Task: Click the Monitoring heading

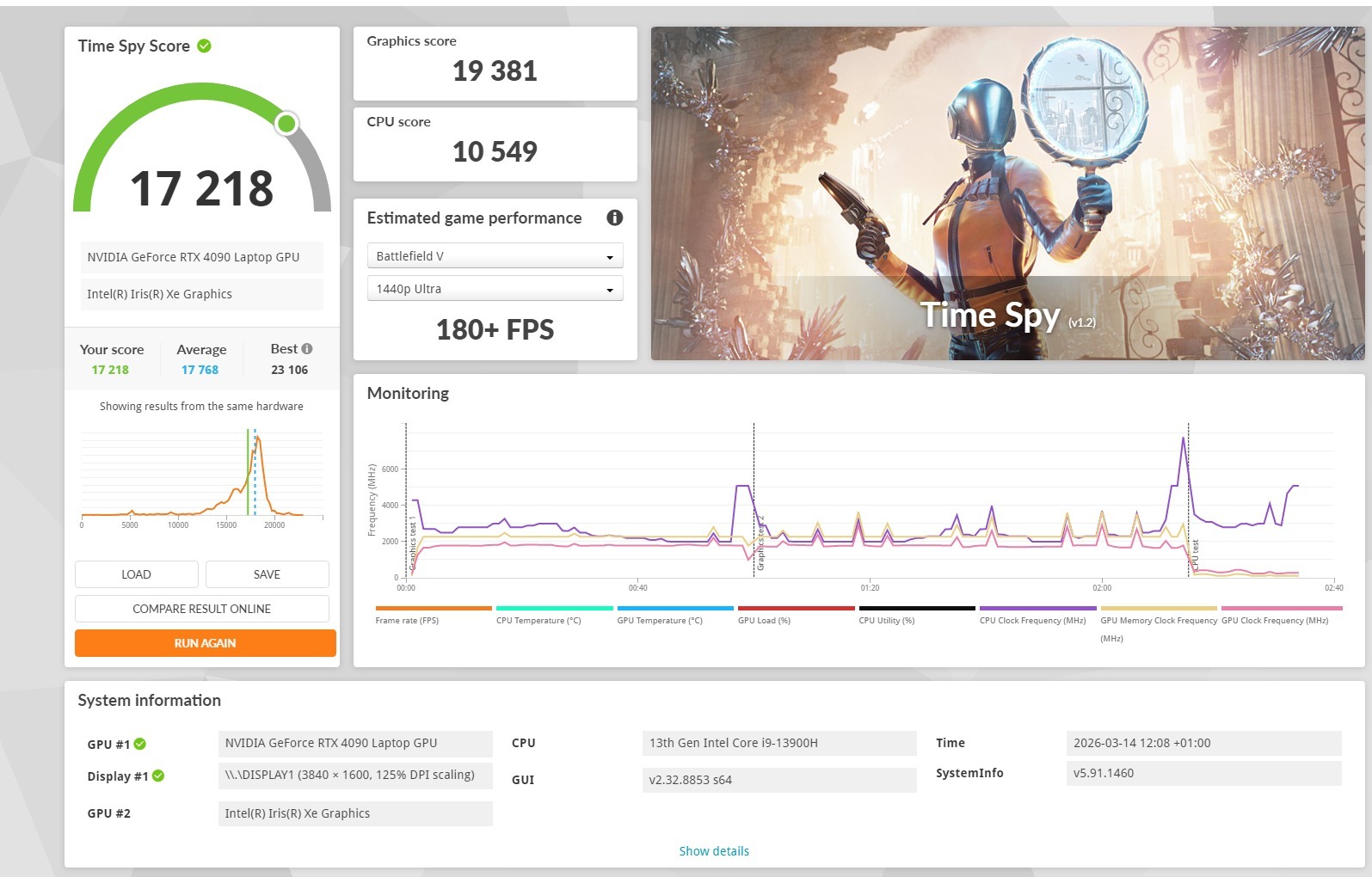Action: [408, 393]
